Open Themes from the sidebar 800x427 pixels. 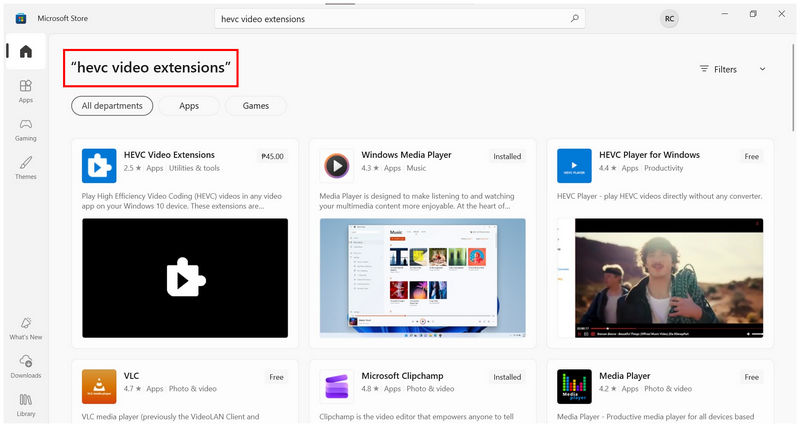pyautogui.click(x=26, y=168)
